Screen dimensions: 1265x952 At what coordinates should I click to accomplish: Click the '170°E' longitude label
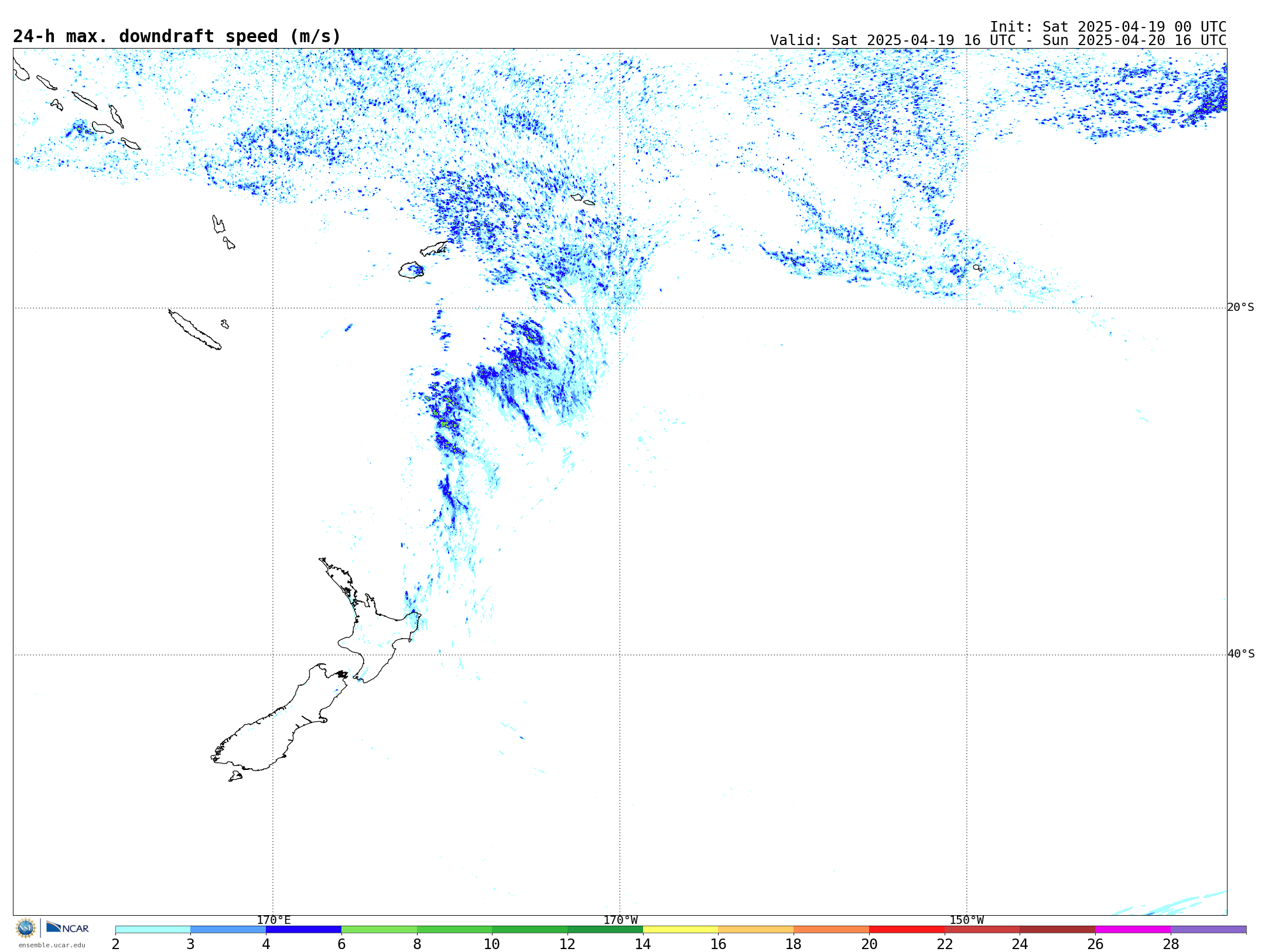[273, 920]
